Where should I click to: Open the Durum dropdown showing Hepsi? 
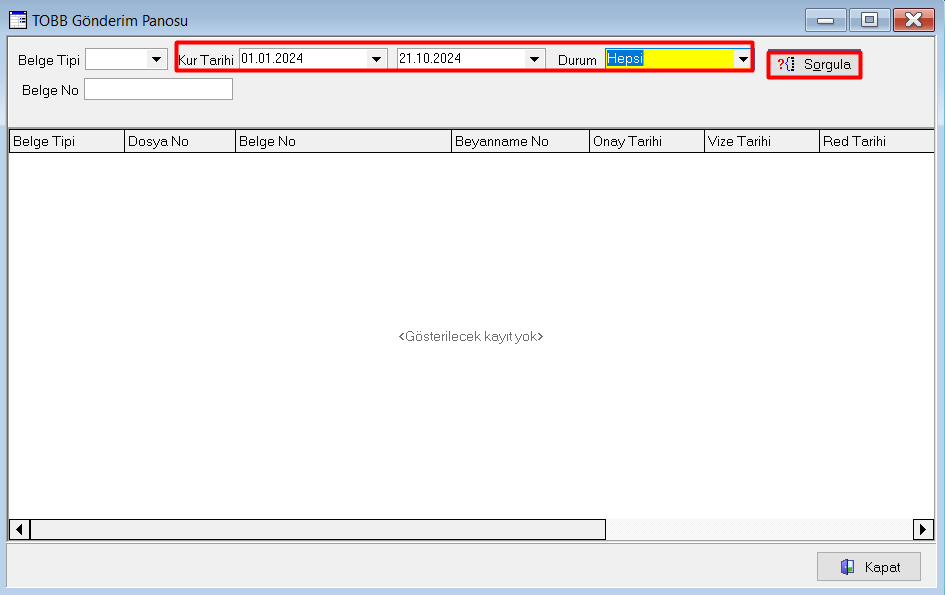pyautogui.click(x=742, y=59)
